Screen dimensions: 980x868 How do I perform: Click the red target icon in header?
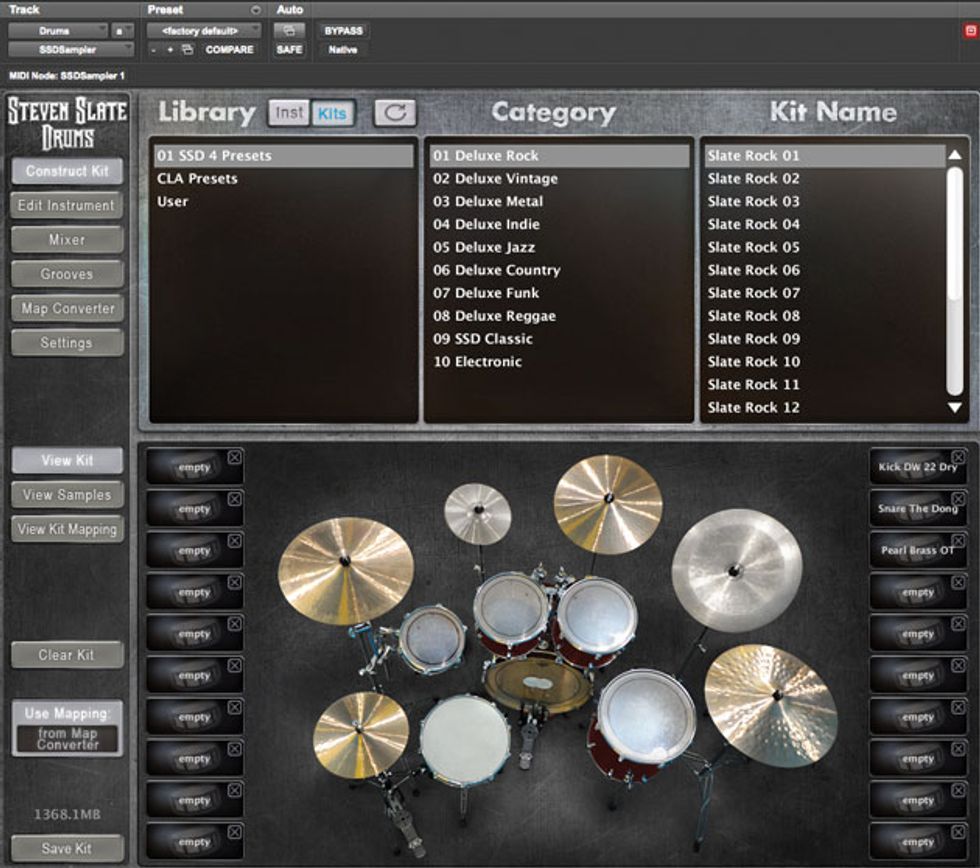tap(971, 31)
